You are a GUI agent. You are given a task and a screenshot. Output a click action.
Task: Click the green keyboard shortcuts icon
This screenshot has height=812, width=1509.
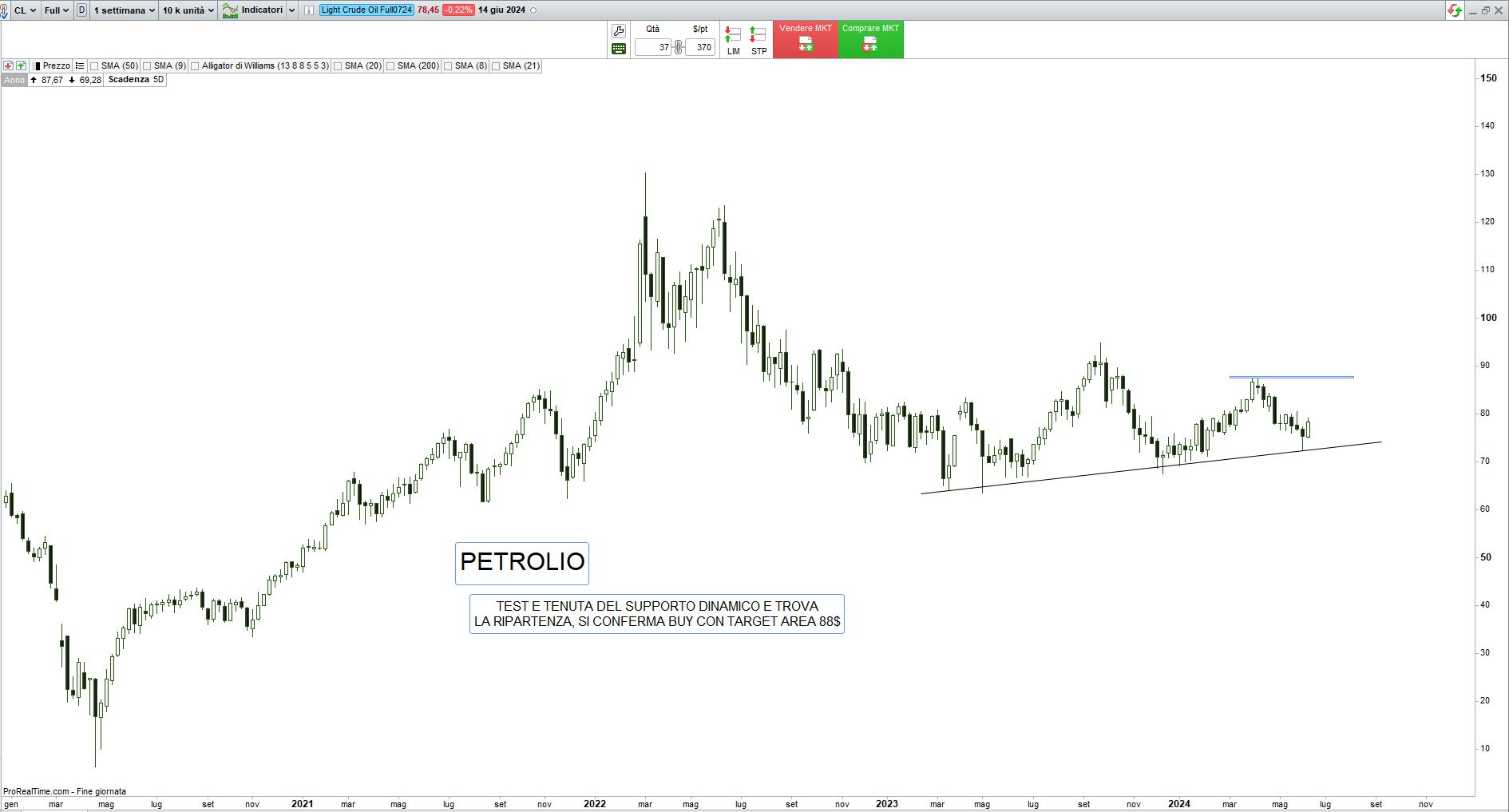pos(618,49)
